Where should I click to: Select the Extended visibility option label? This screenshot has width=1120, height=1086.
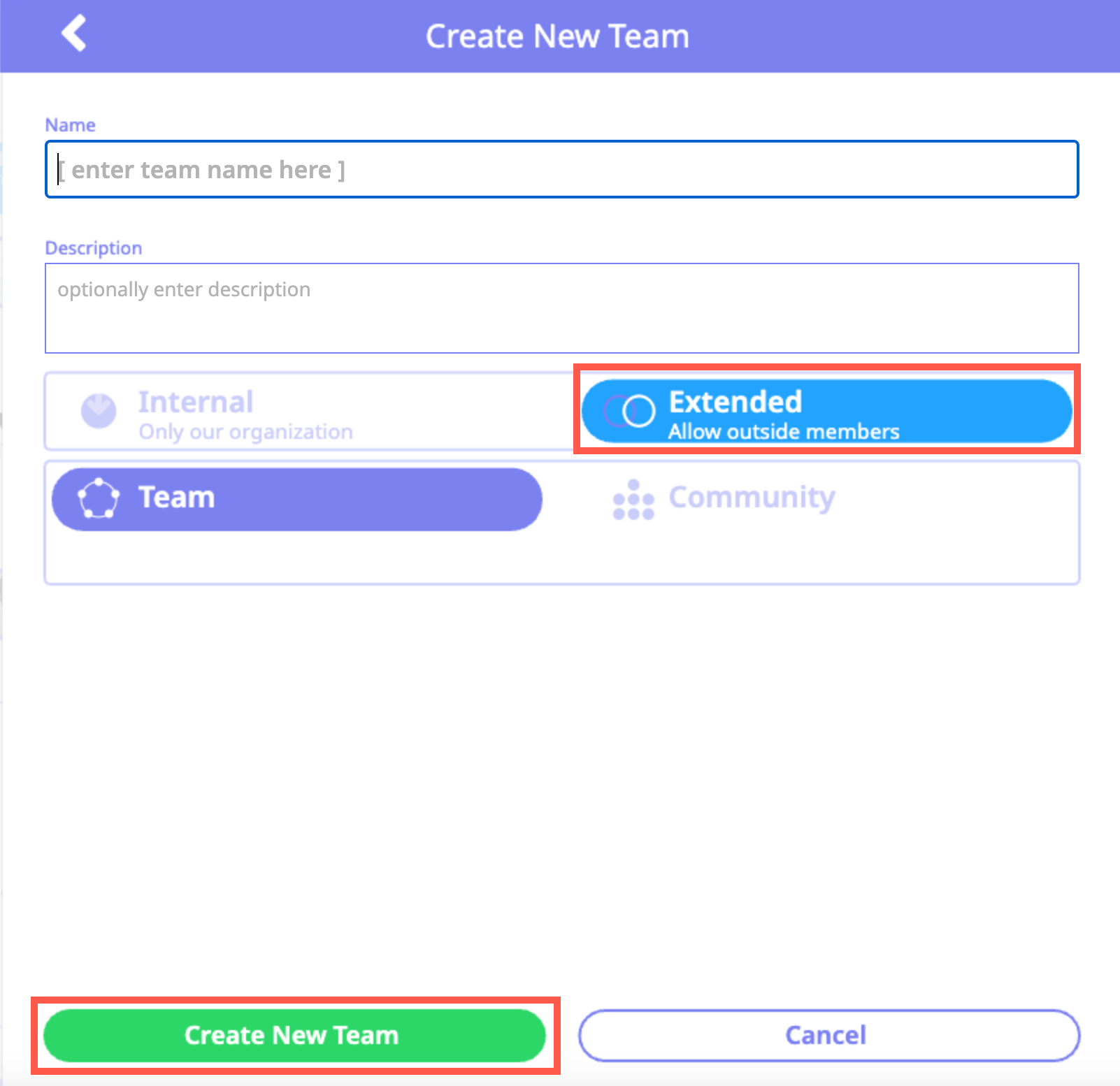tap(735, 402)
